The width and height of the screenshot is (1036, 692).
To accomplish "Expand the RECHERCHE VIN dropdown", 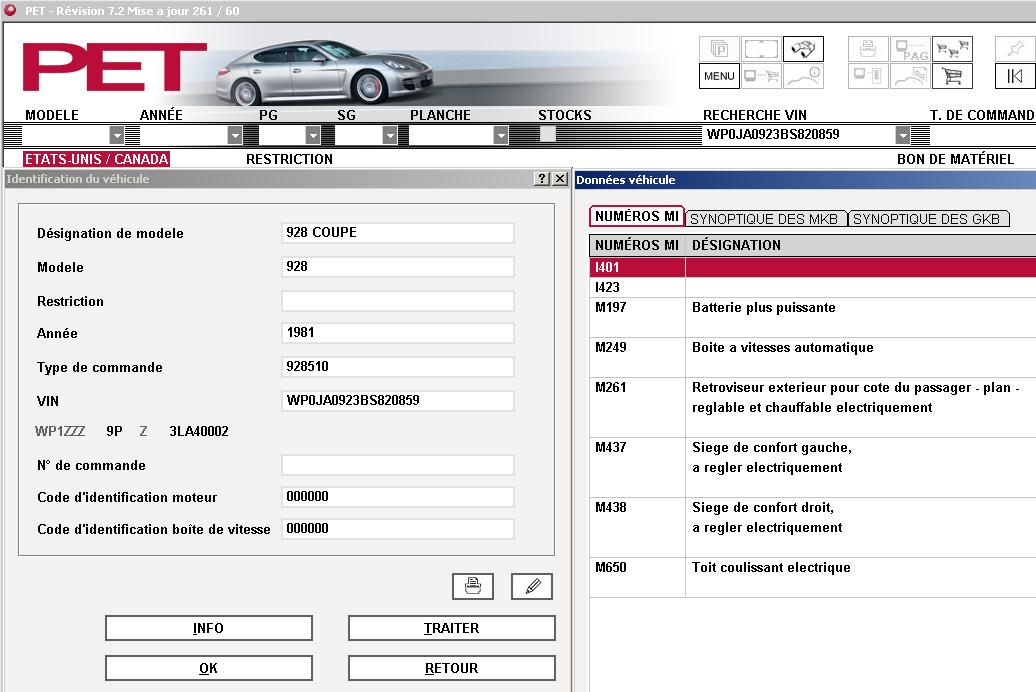I will coord(903,135).
